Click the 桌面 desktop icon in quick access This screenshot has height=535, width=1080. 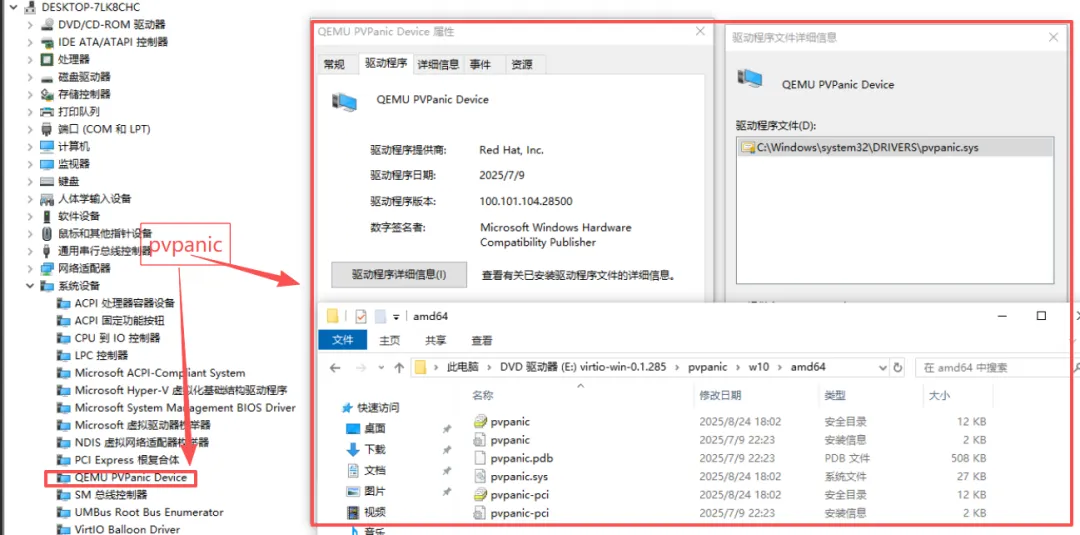[x=353, y=428]
